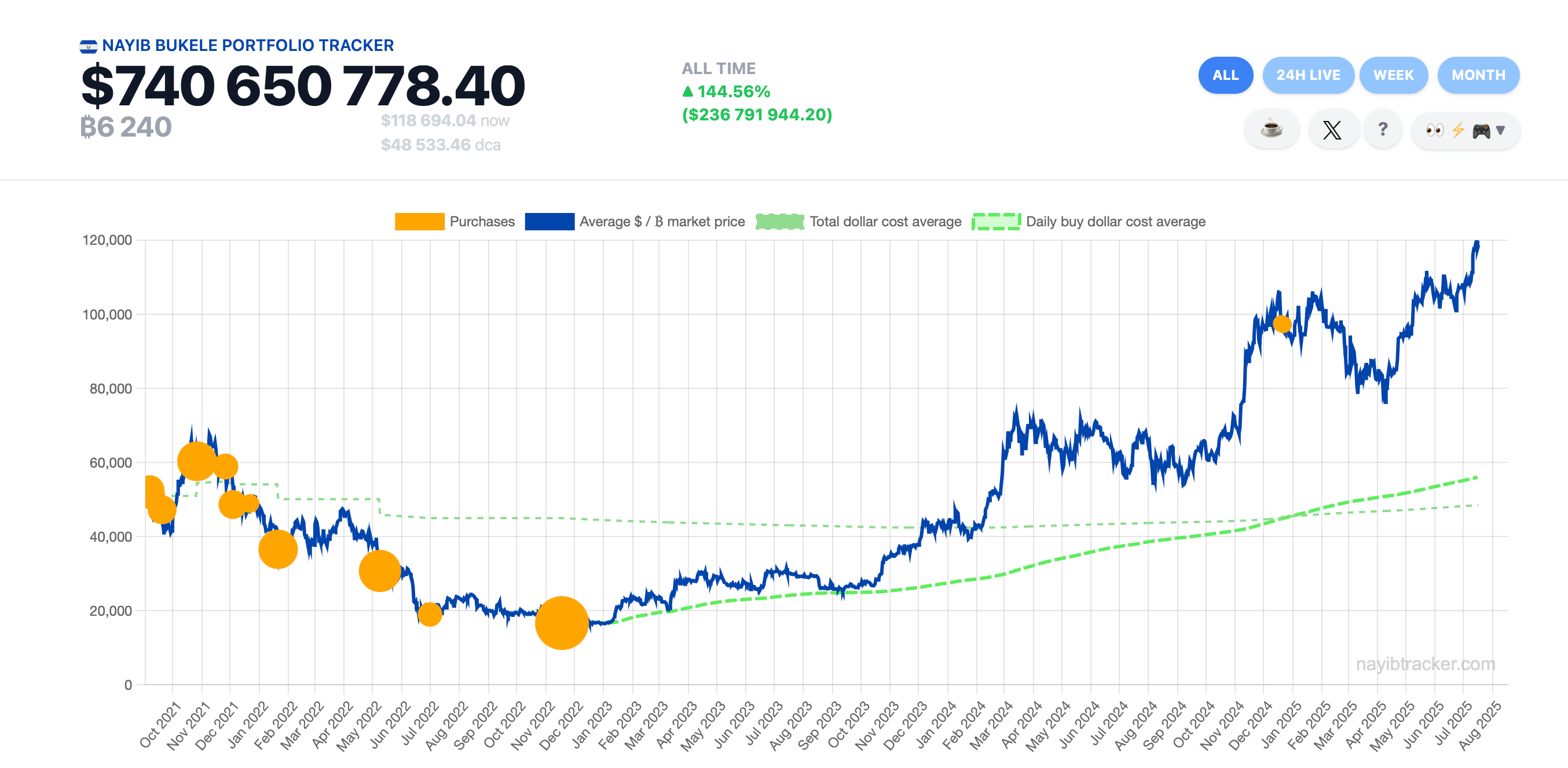The width and height of the screenshot is (1568, 768).
Task: Click the orange Purchases color swatch
Action: (x=419, y=222)
